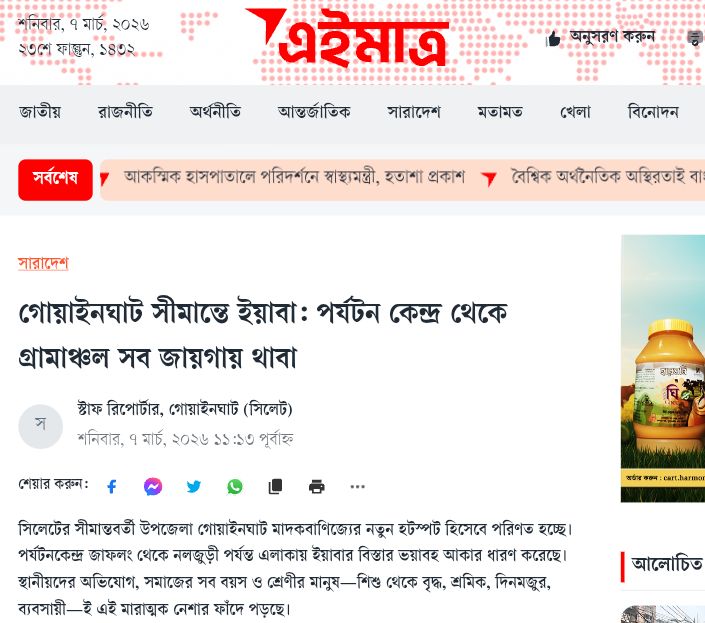Open more share options ellipsis

coord(357,486)
